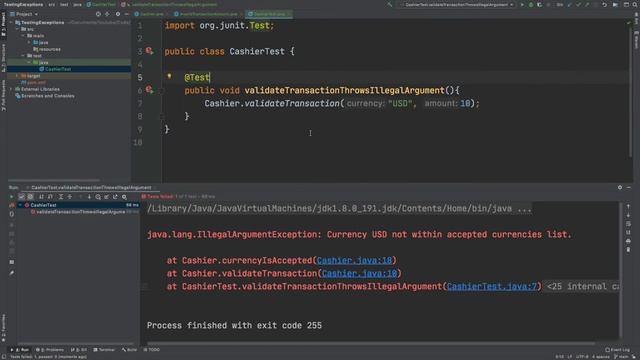Click the Build hammer icon in top toolbar
Screen dimensions: 640x360
tap(390, 4)
